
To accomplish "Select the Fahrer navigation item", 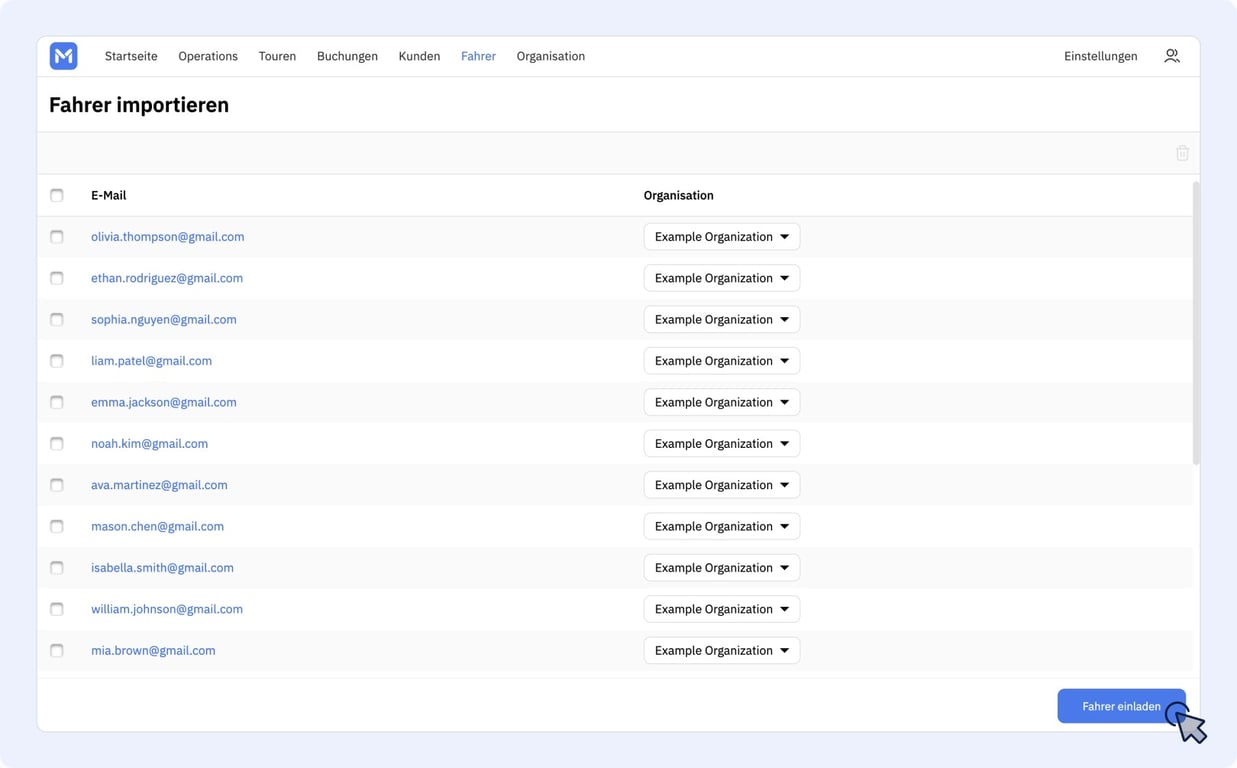I will [478, 56].
